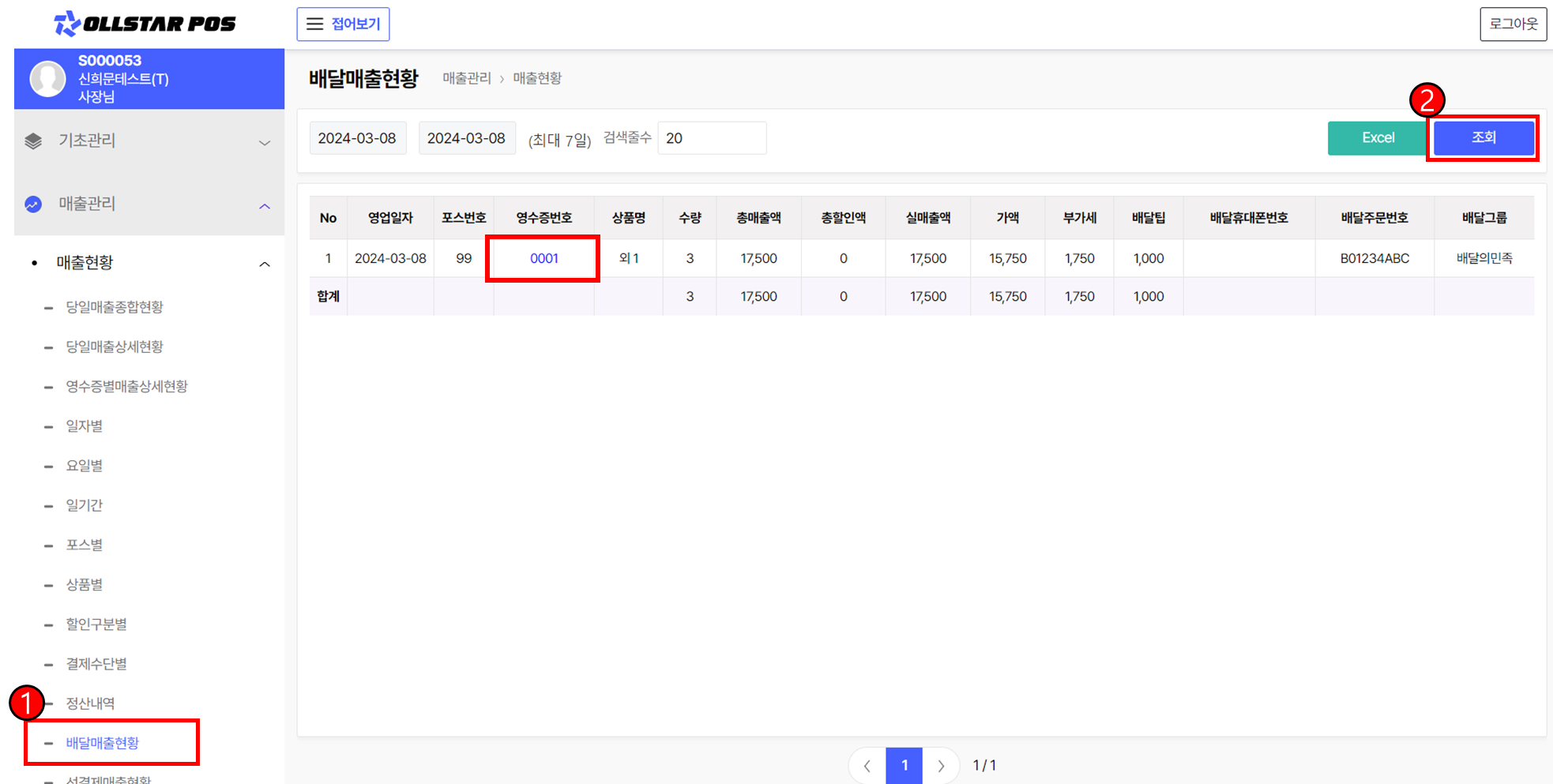
Task: Go to previous page arrow
Action: pos(867,765)
